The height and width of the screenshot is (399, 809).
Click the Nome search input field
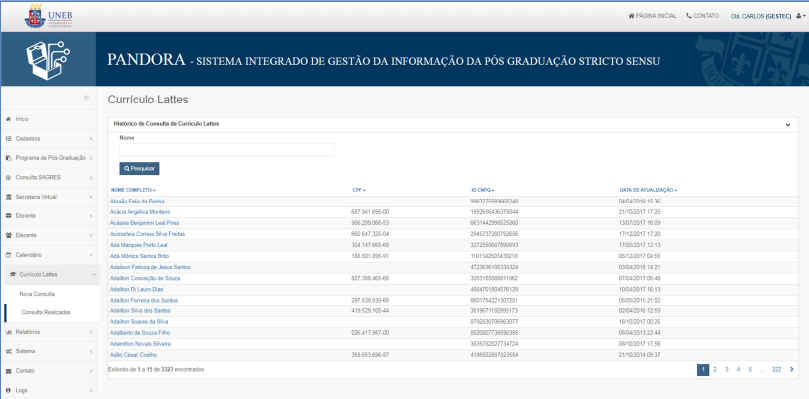click(227, 150)
